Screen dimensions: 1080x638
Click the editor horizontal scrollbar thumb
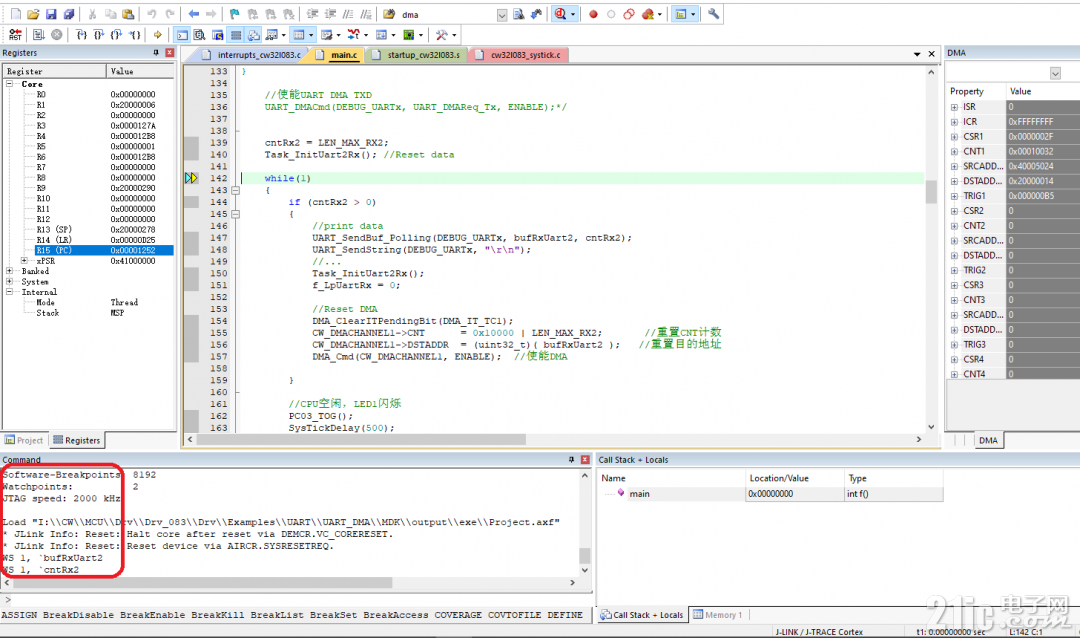(361, 440)
